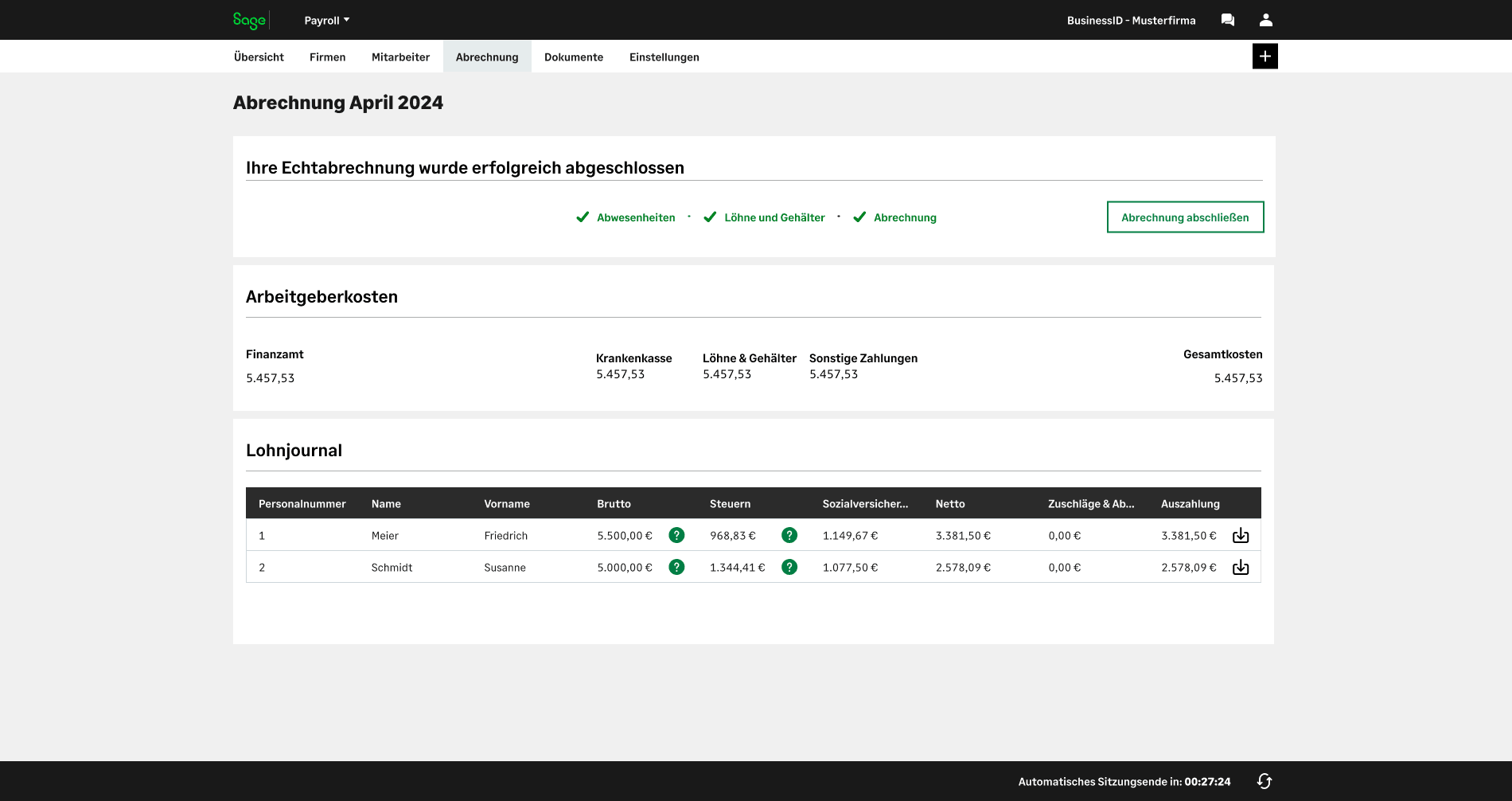Refresh the session timer icon
Image resolution: width=1512 pixels, height=801 pixels.
click(1265, 781)
